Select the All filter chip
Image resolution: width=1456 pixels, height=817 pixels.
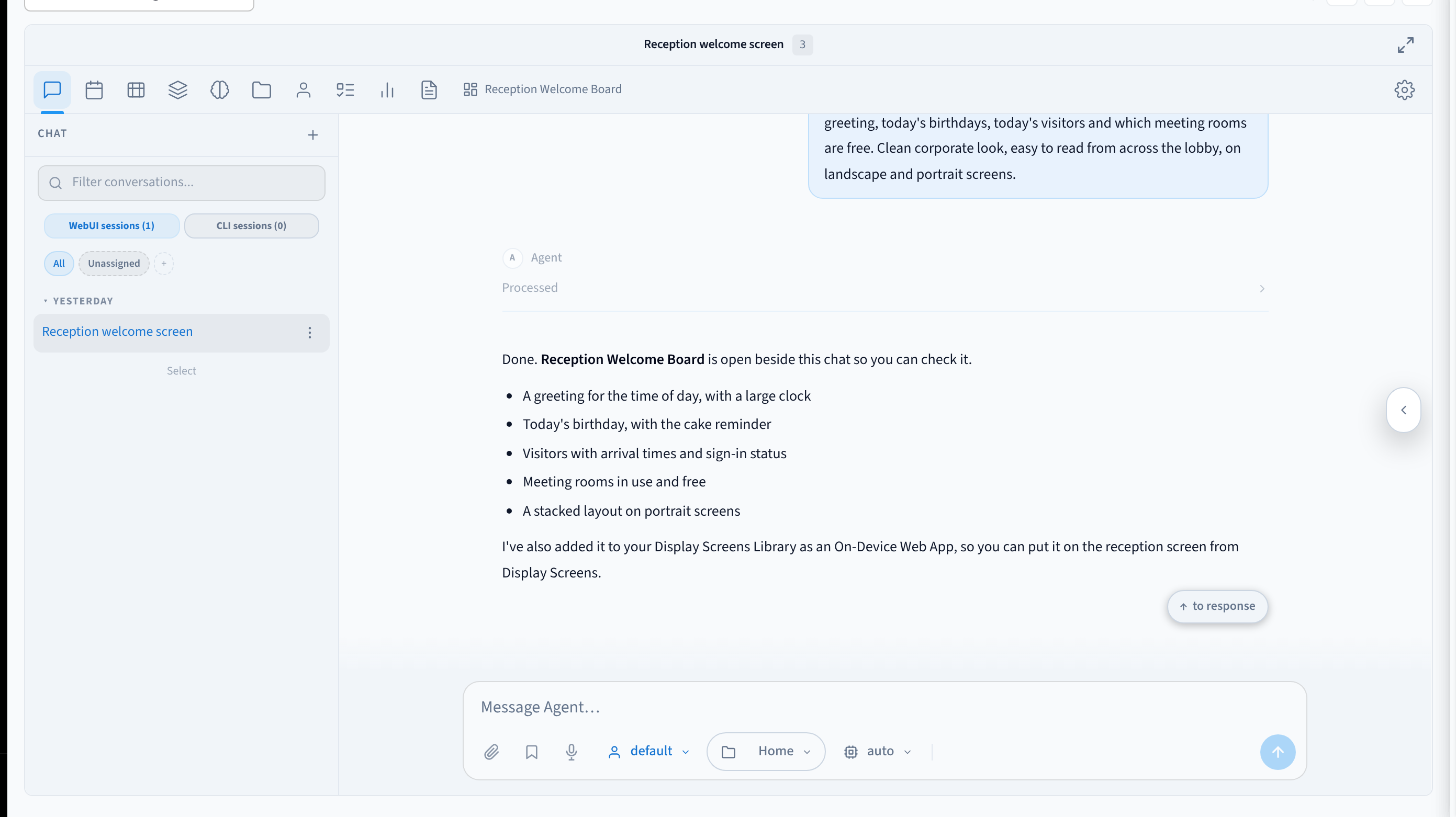[x=59, y=263]
